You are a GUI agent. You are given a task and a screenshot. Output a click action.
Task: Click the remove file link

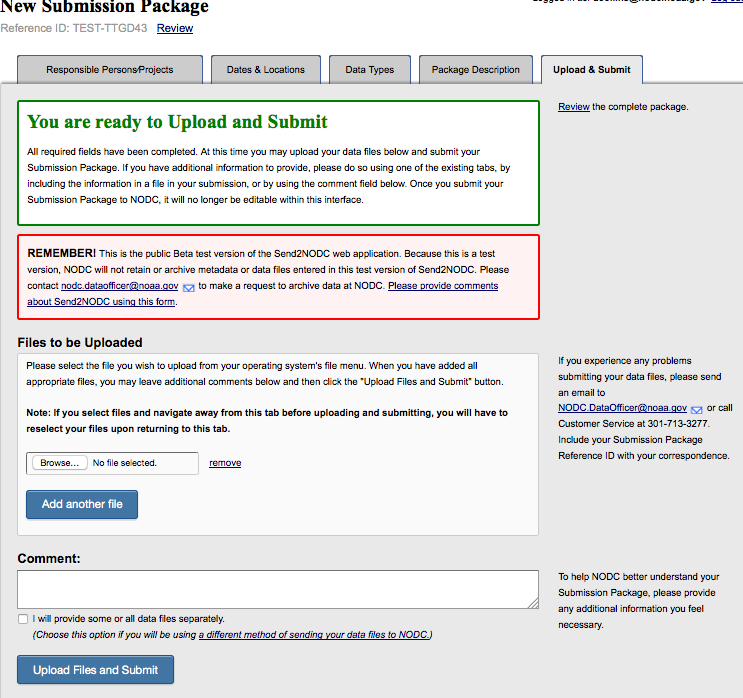coord(225,463)
